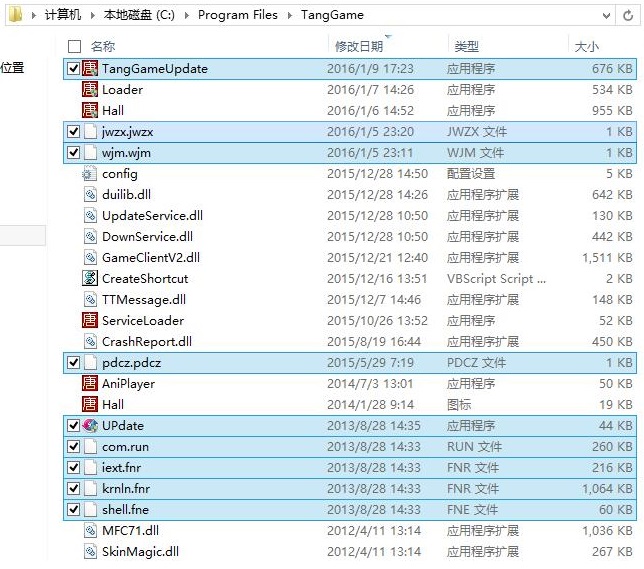Click the folder icon in address bar
644x569 pixels.
15,15
